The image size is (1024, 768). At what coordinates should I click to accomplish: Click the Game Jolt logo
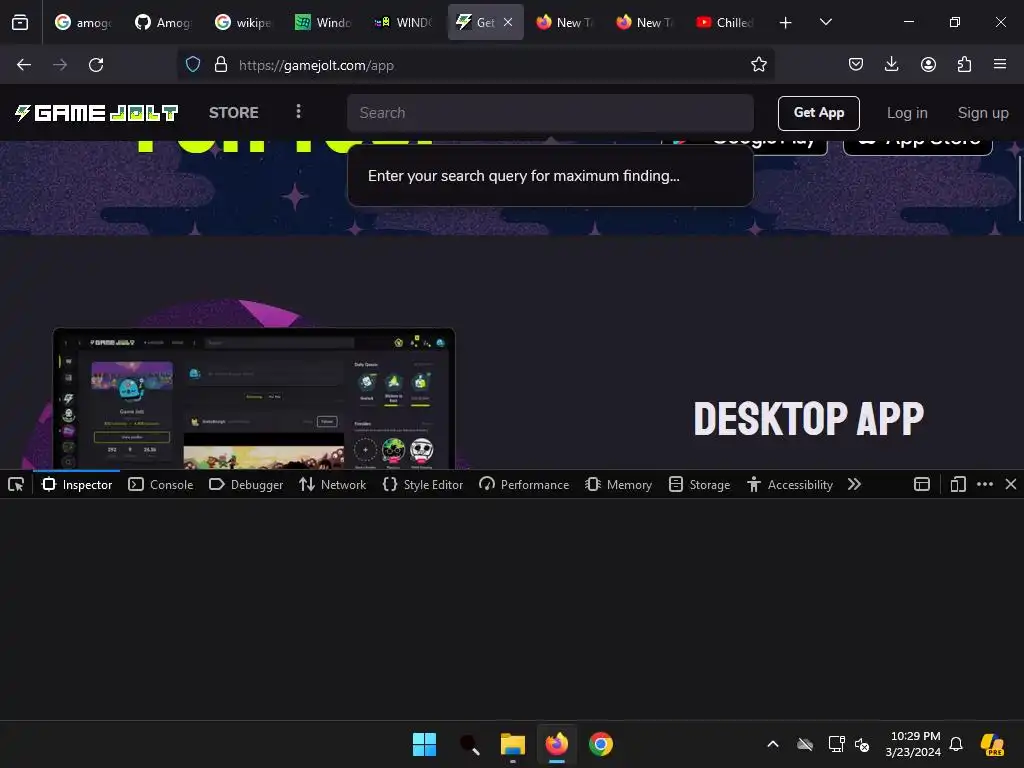96,113
